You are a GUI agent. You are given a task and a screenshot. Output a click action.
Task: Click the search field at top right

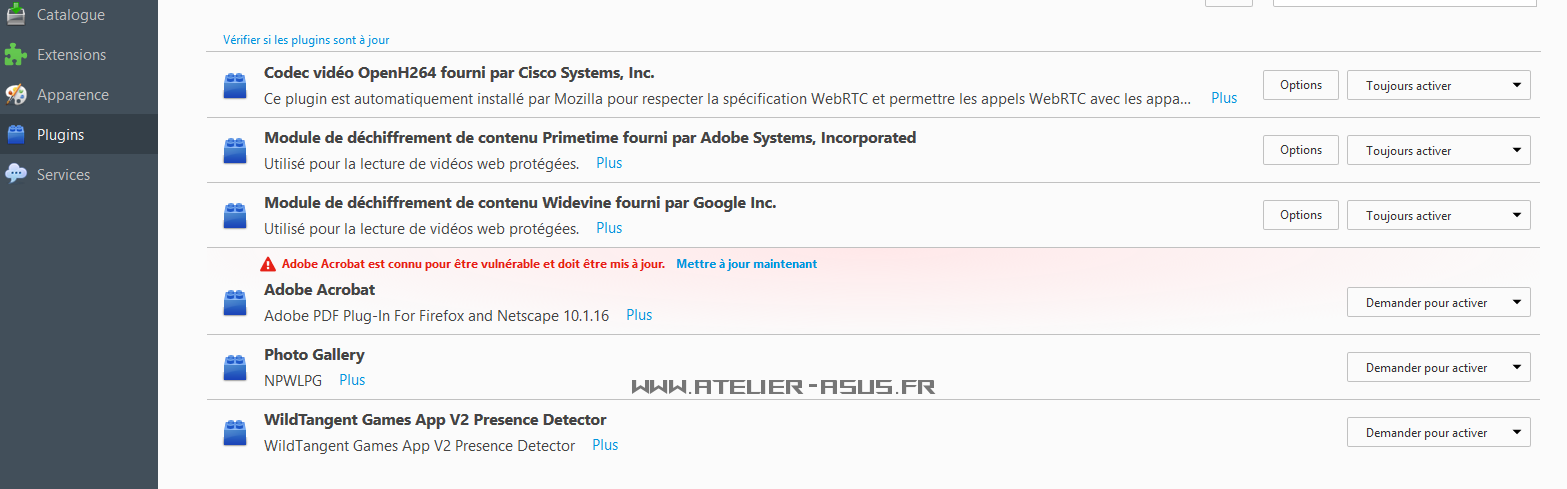1404,3
